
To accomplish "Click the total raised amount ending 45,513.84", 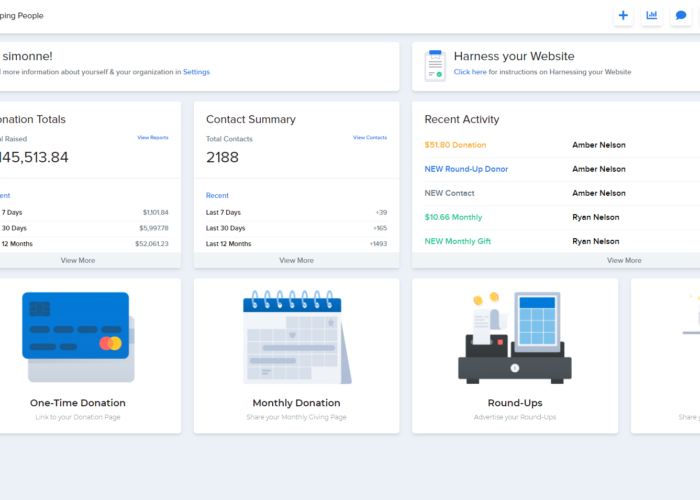I will pyautogui.click(x=33, y=157).
